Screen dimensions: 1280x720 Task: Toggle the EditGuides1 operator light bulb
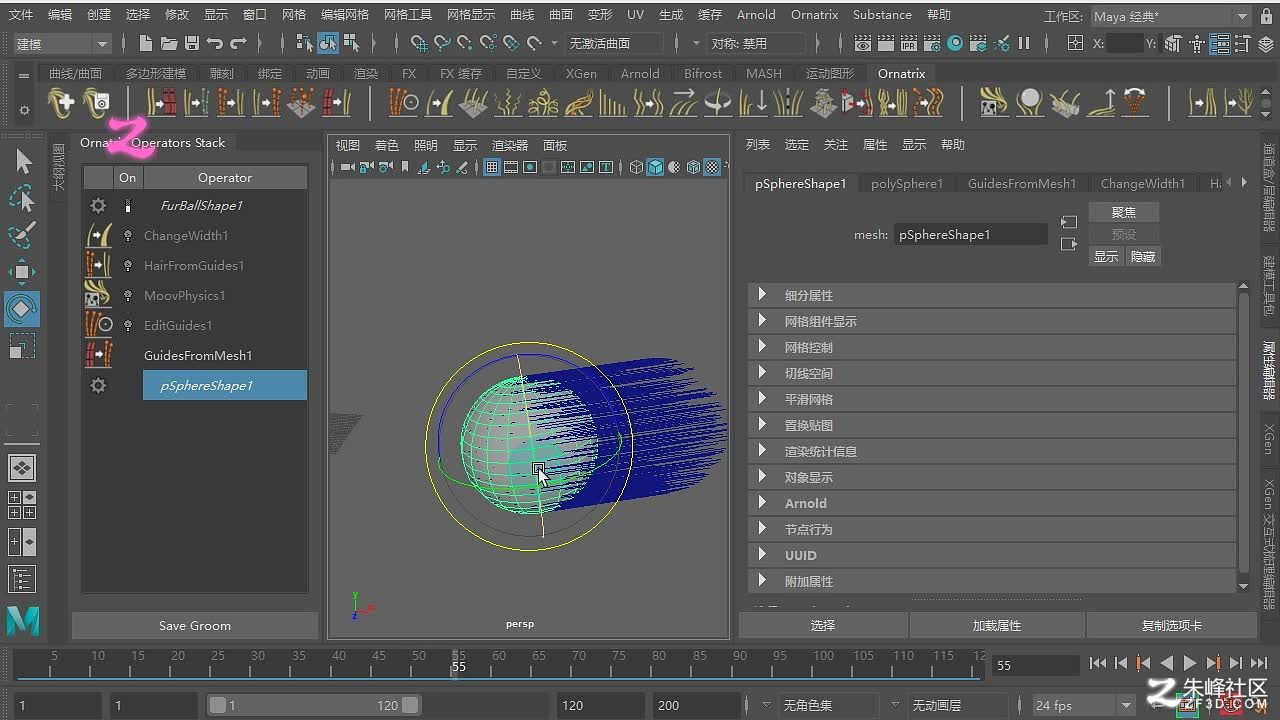(128, 326)
